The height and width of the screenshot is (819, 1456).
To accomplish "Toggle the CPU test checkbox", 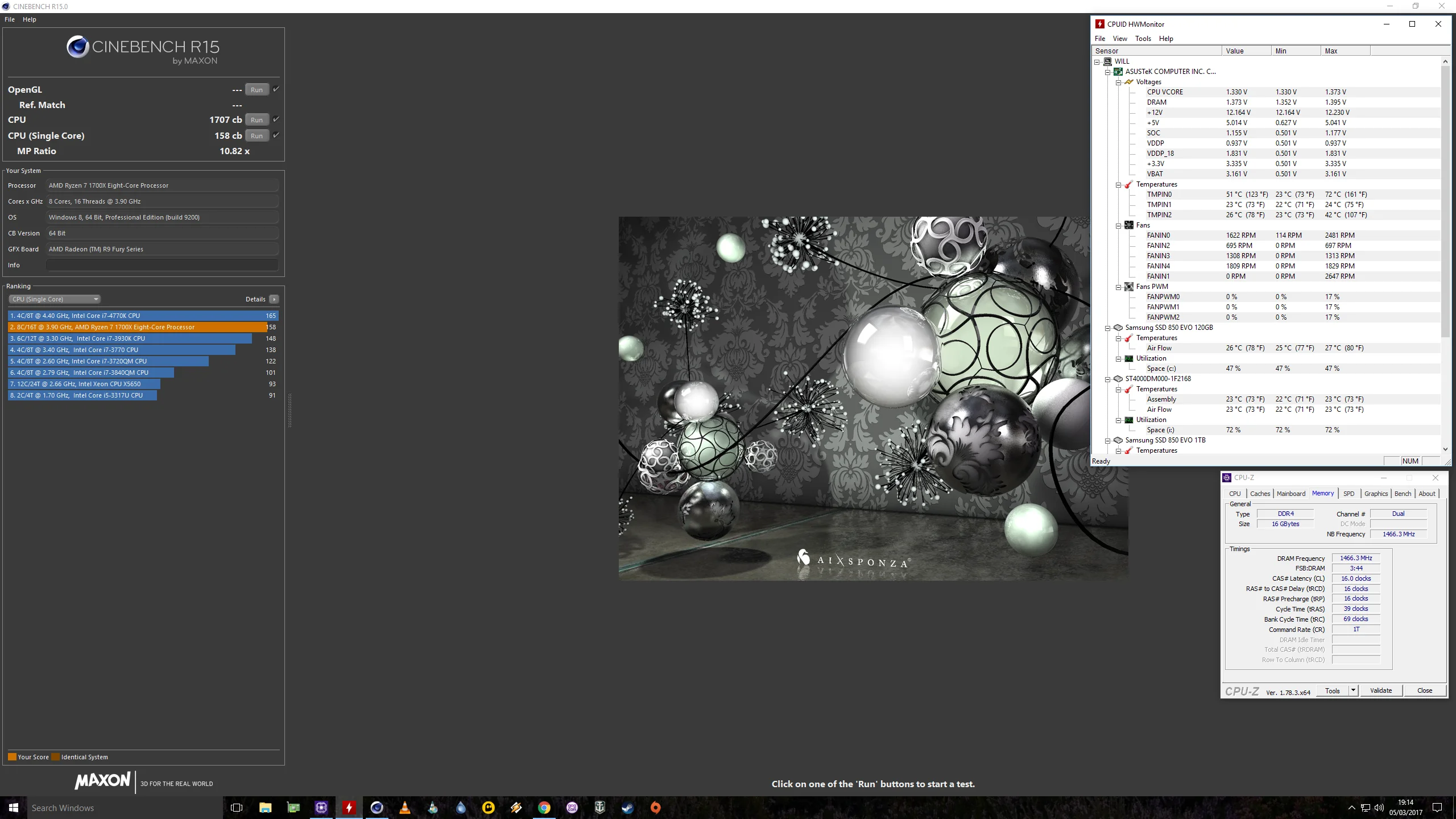I will [x=276, y=119].
